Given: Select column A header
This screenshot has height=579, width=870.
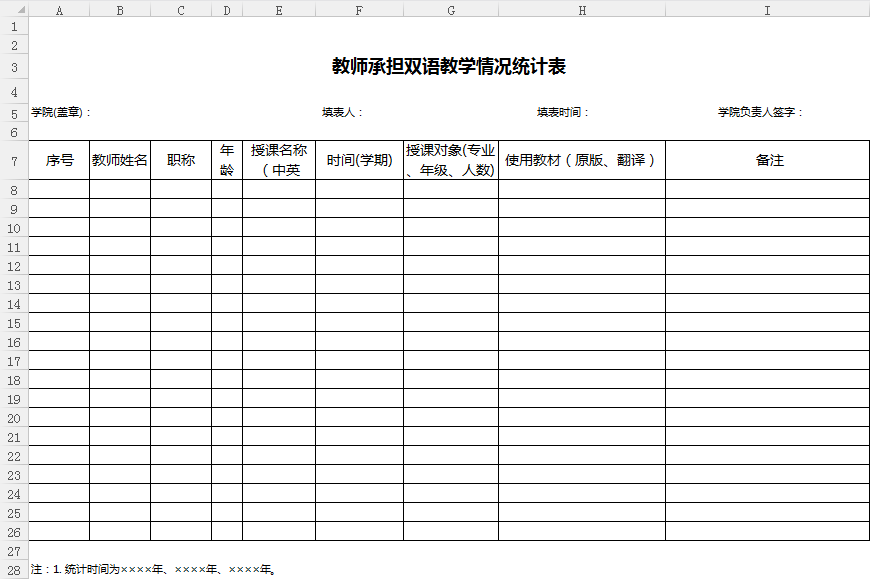Looking at the screenshot, I should coord(59,10).
